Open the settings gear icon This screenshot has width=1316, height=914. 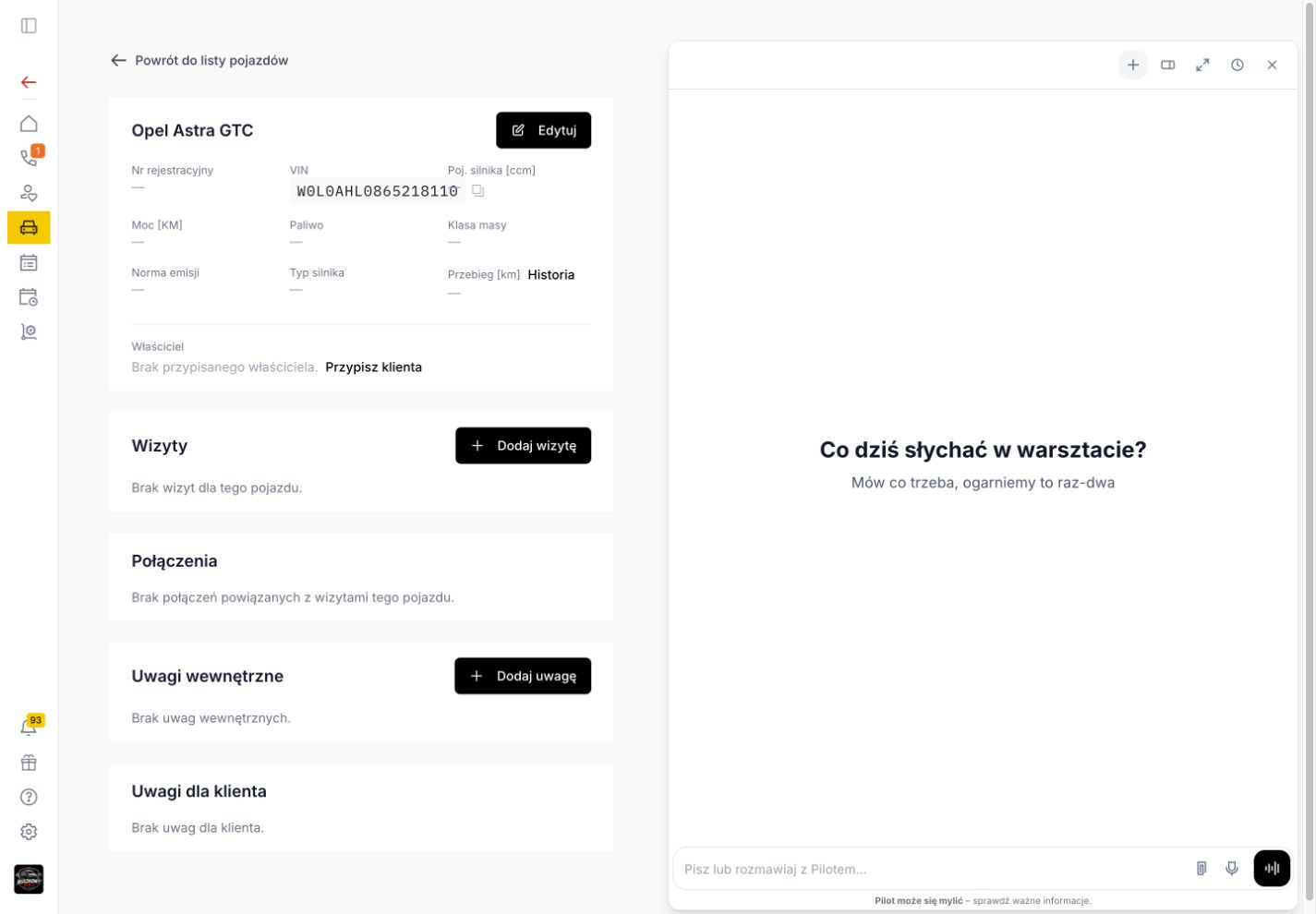coord(29,832)
